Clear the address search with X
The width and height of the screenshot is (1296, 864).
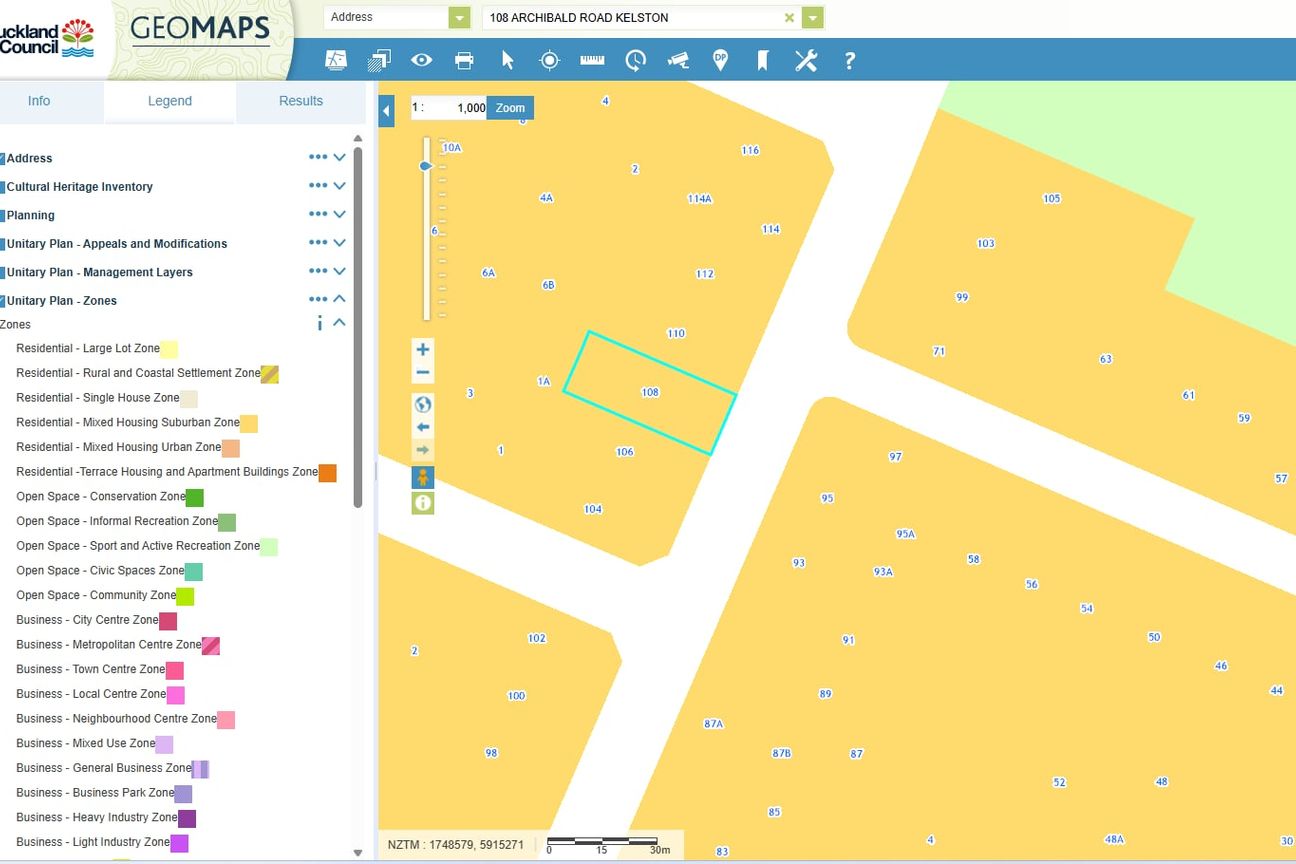pyautogui.click(x=789, y=17)
